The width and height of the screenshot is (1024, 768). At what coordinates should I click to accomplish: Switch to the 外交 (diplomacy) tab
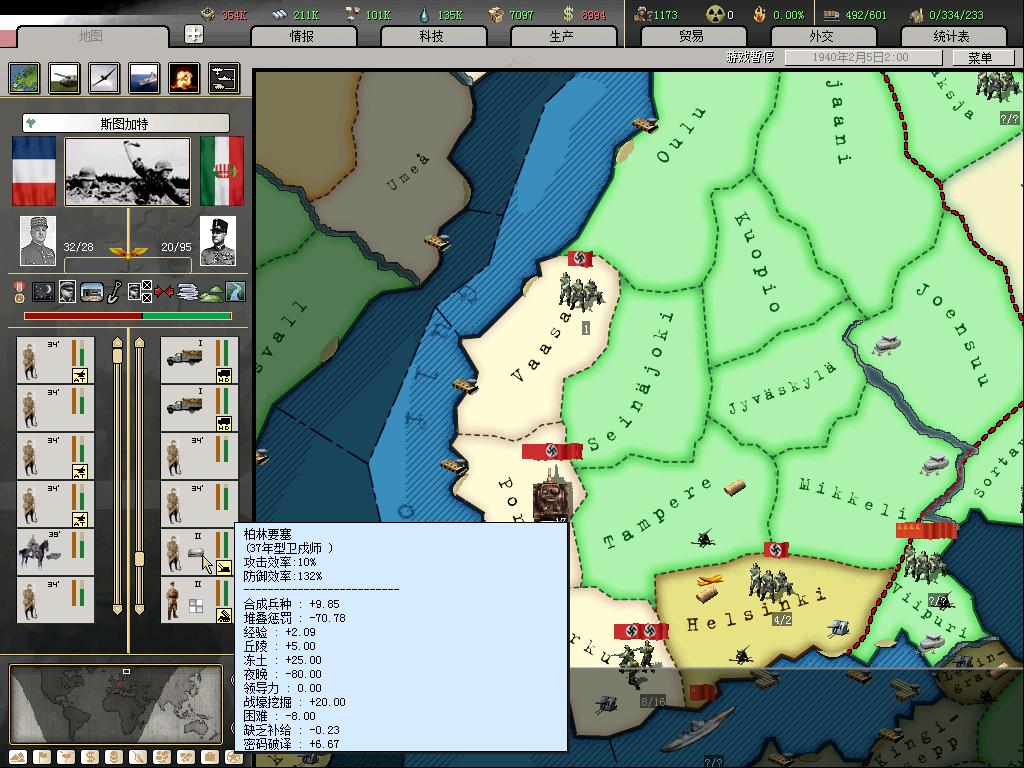[821, 36]
